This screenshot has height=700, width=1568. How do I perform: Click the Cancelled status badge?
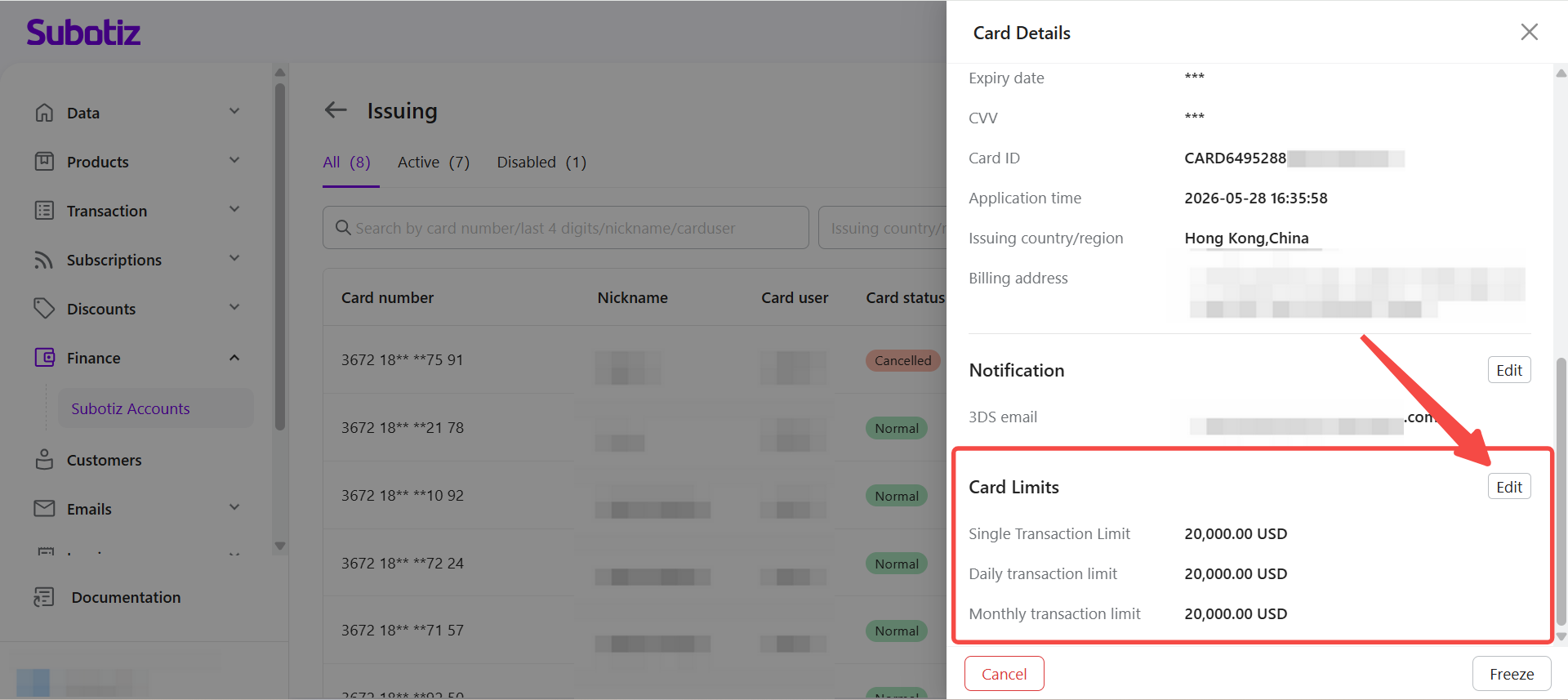[x=902, y=360]
